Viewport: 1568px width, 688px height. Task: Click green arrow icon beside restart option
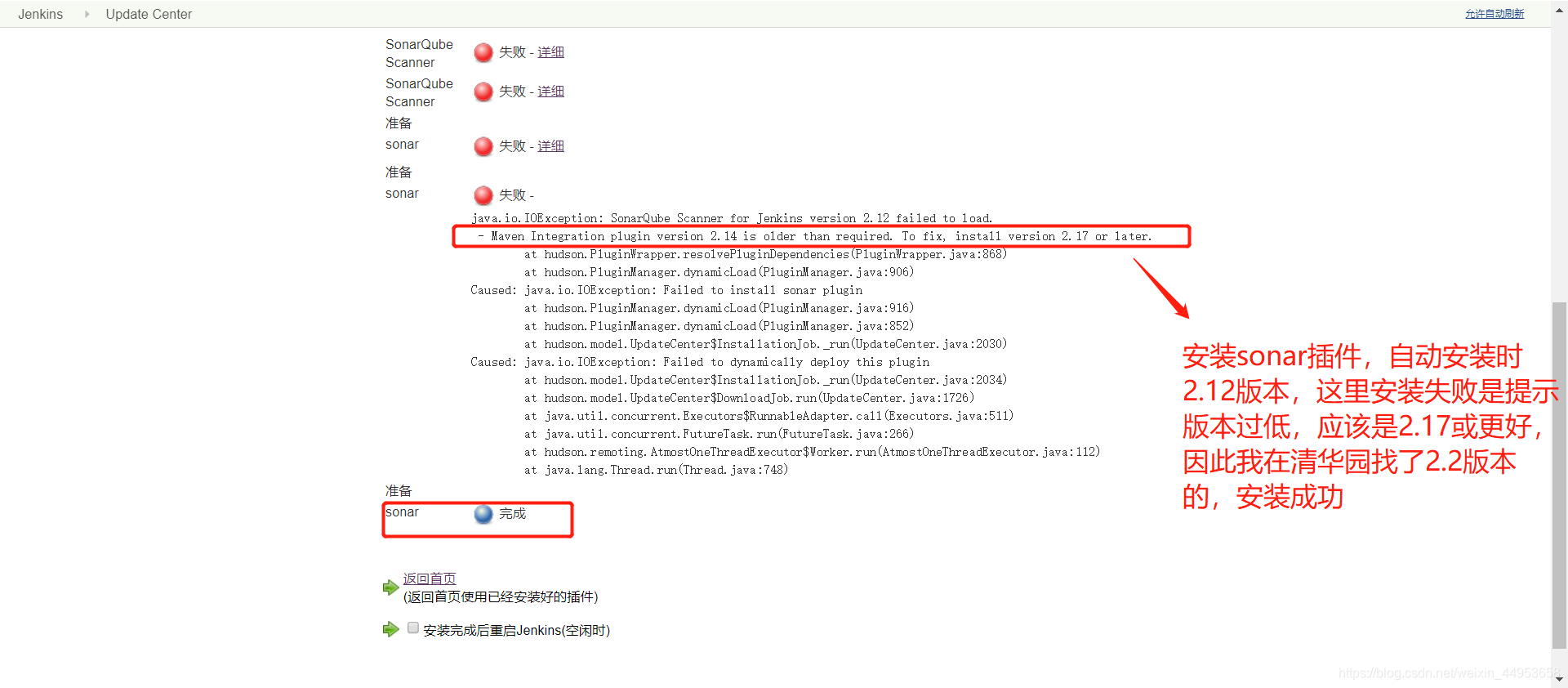pos(390,629)
